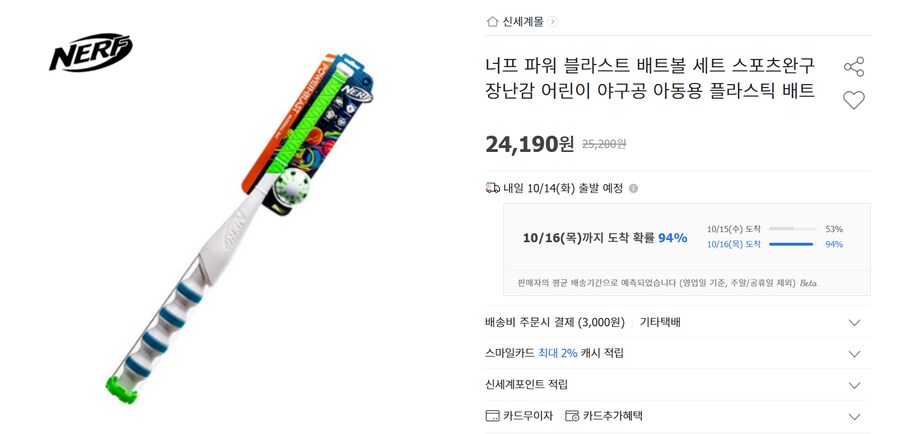The height and width of the screenshot is (434, 900).
Task: Click the 카드무이자 card icon
Action: point(492,416)
